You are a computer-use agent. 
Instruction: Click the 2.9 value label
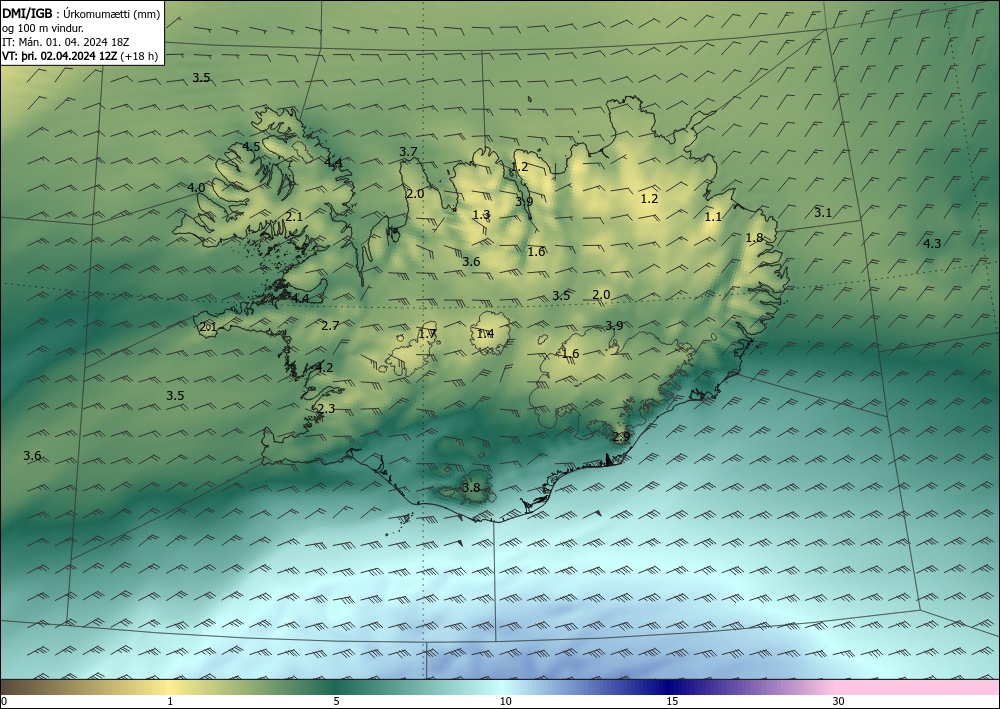[621, 437]
